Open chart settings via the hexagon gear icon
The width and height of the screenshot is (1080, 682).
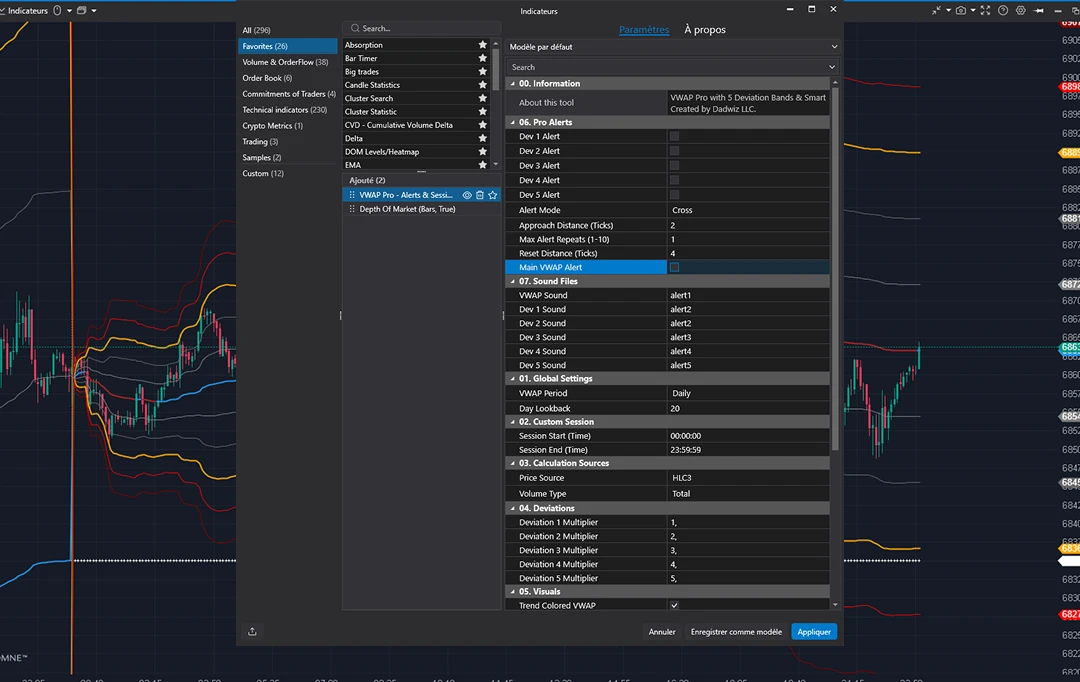tap(1021, 10)
